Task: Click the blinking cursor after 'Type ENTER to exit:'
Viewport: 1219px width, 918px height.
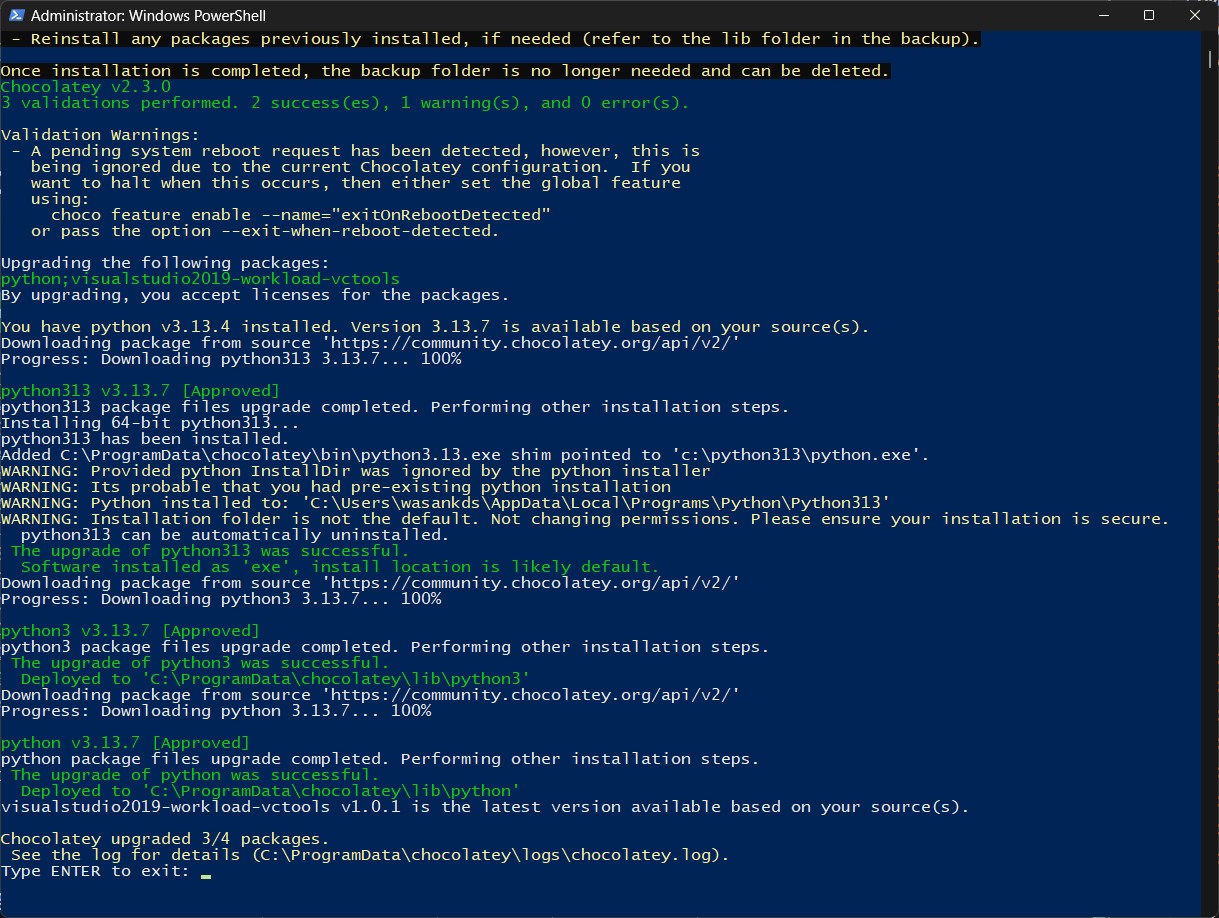Action: 206,872
